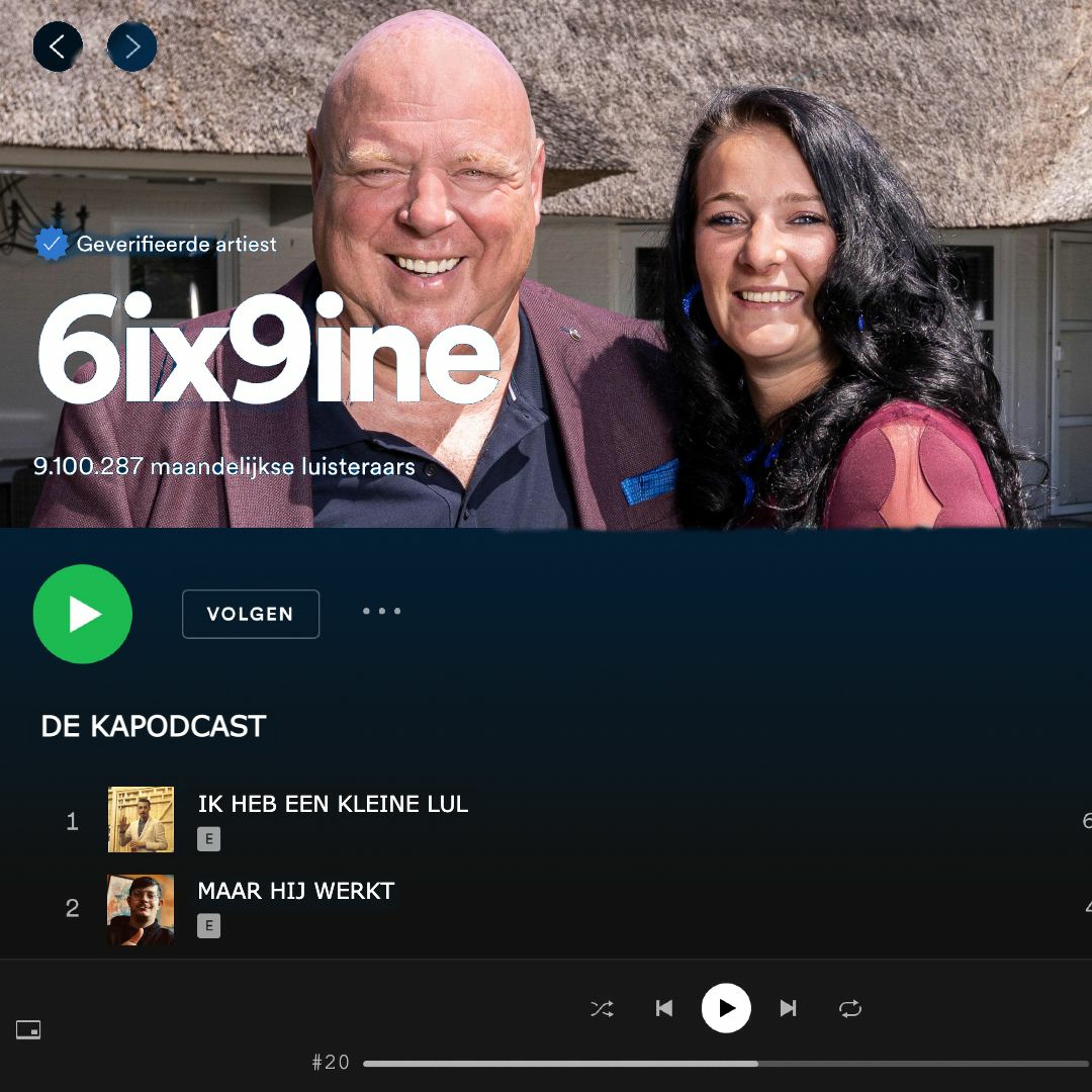
Task: Open the three-dots more options menu
Action: coord(382,611)
